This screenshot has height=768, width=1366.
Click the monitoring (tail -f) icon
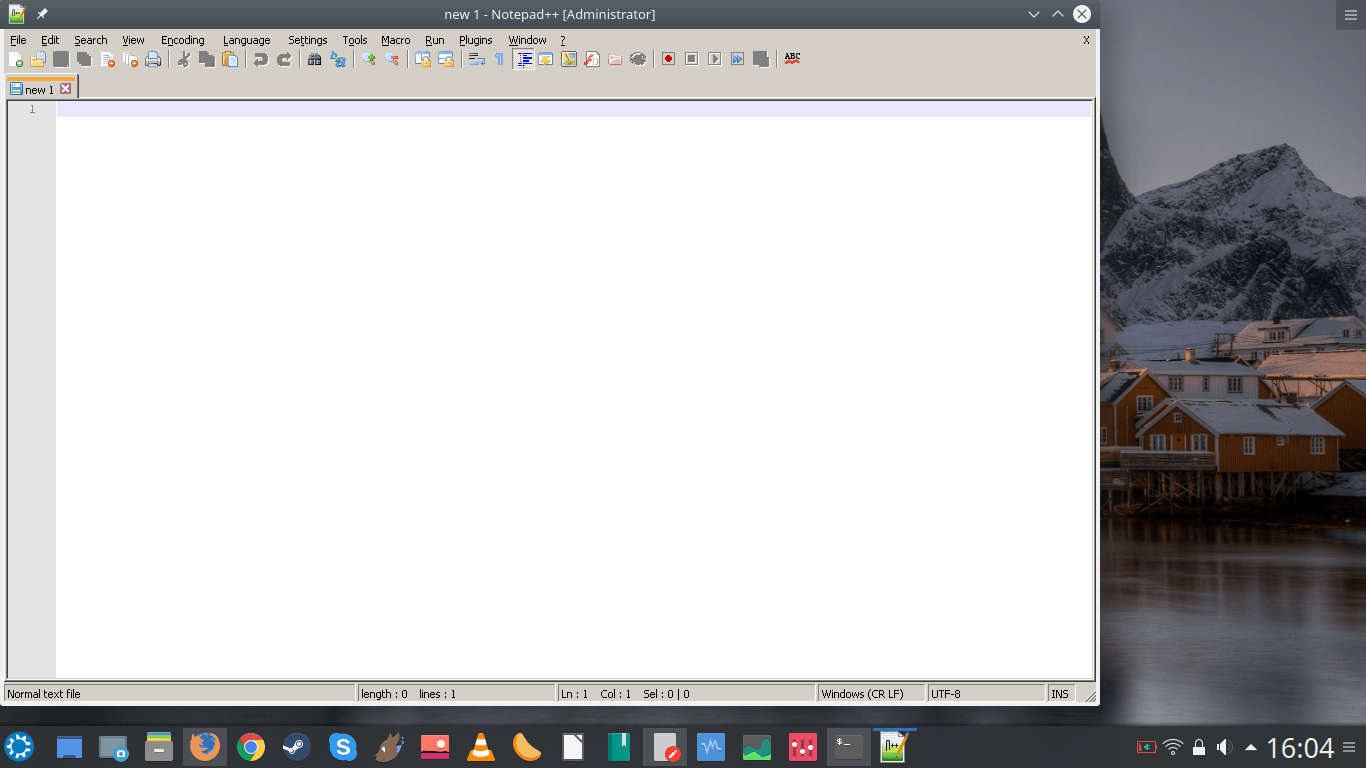pyautogui.click(x=638, y=59)
